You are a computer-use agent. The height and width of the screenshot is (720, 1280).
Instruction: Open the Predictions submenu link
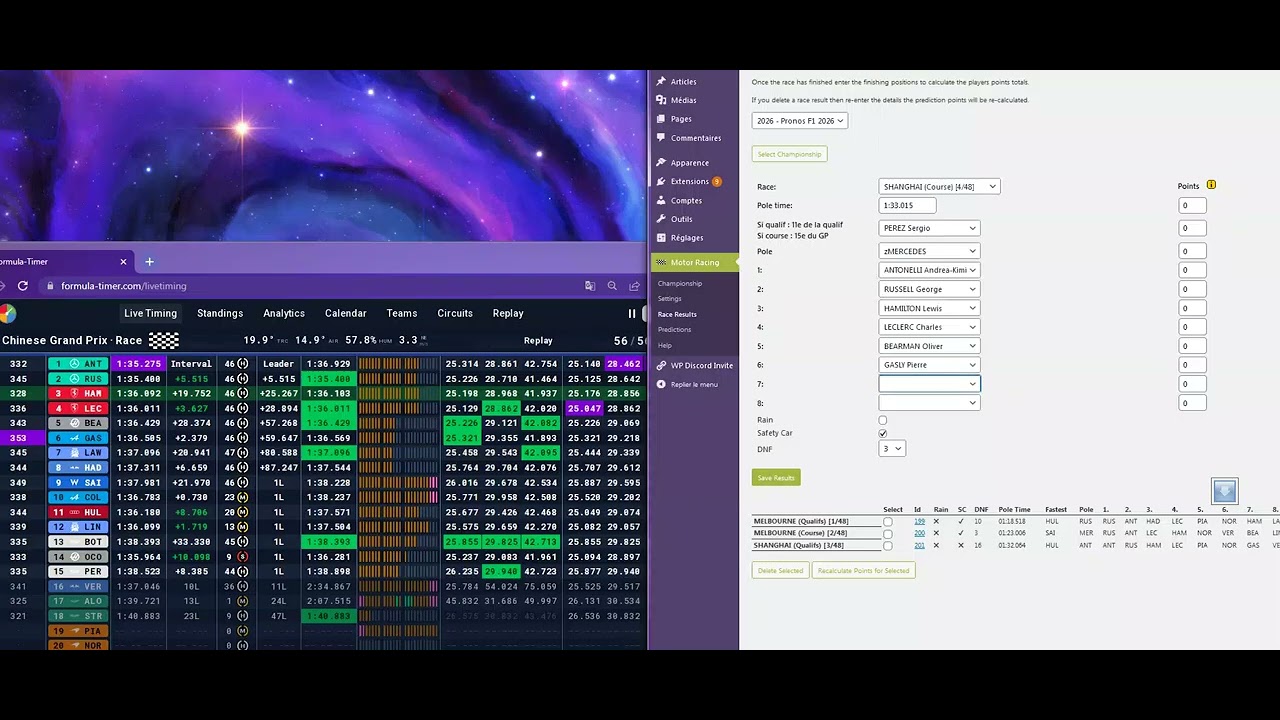[x=674, y=330]
